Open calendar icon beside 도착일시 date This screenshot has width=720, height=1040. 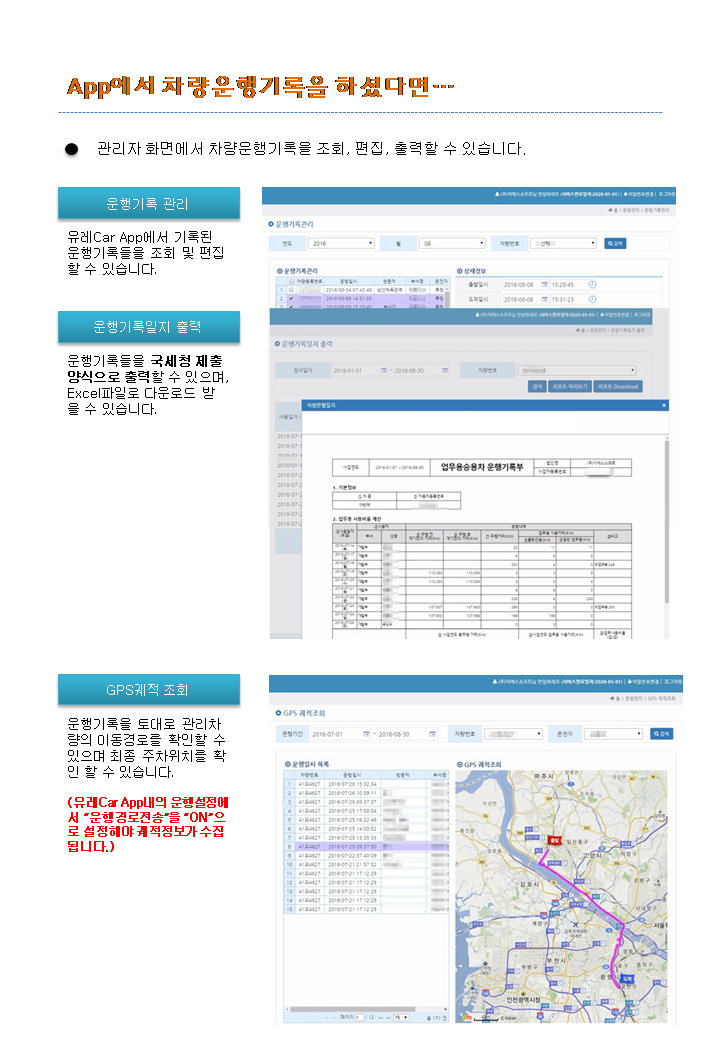(545, 298)
